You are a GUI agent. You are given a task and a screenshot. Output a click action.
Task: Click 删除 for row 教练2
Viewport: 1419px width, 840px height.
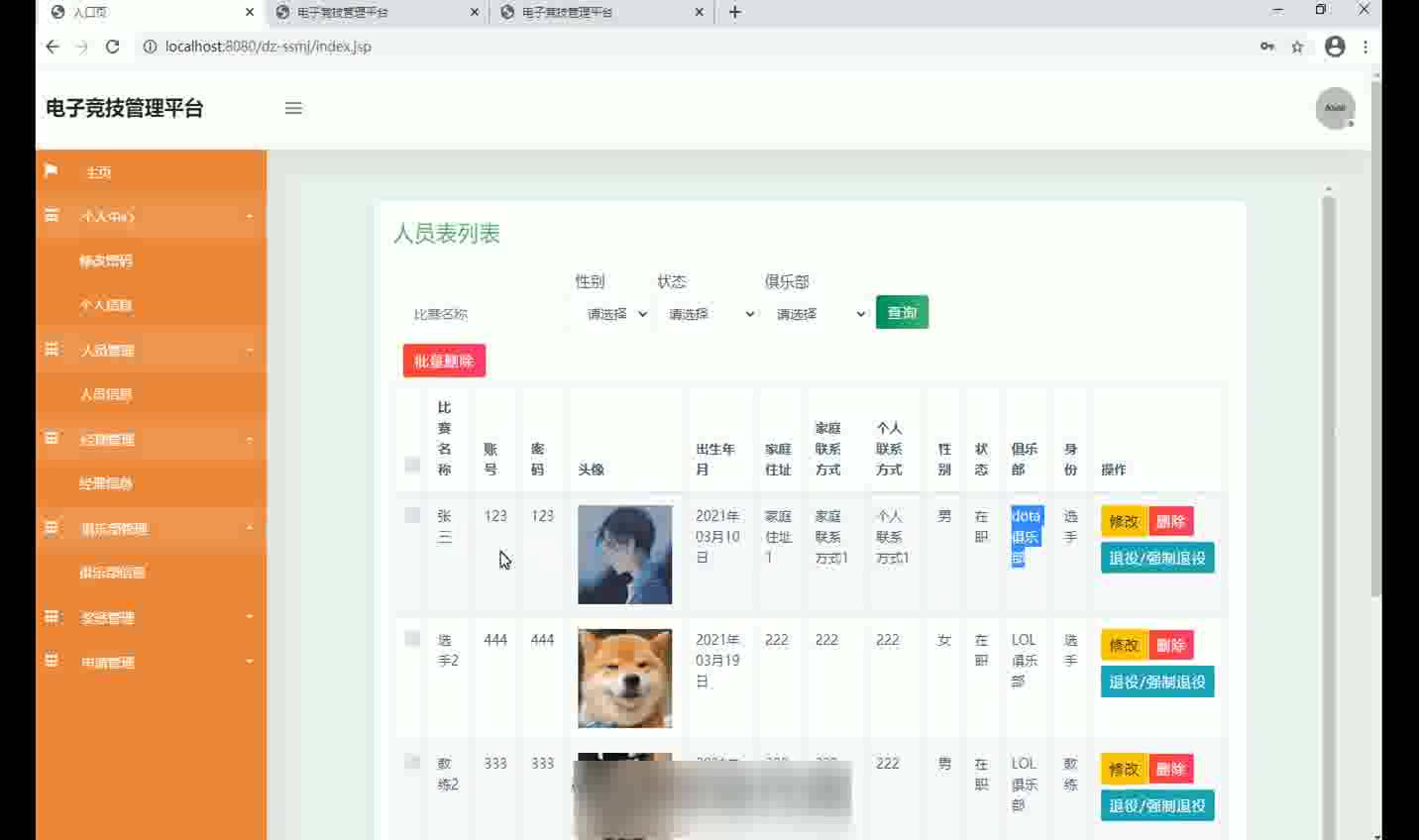pos(1170,769)
